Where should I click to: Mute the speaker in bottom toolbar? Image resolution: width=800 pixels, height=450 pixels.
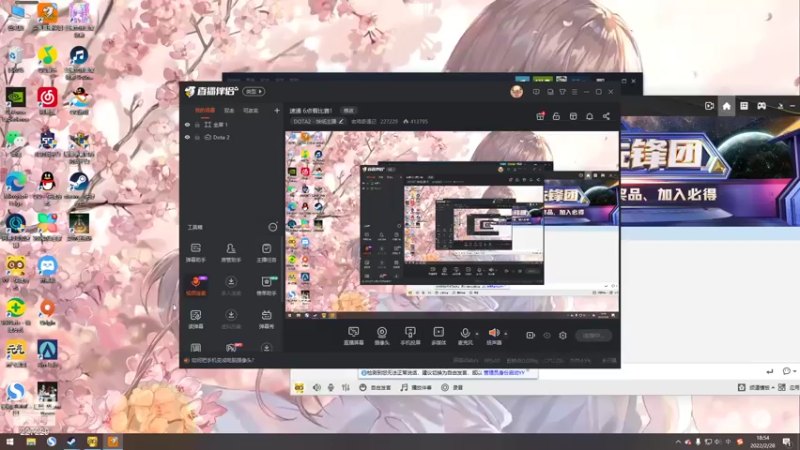[493, 336]
